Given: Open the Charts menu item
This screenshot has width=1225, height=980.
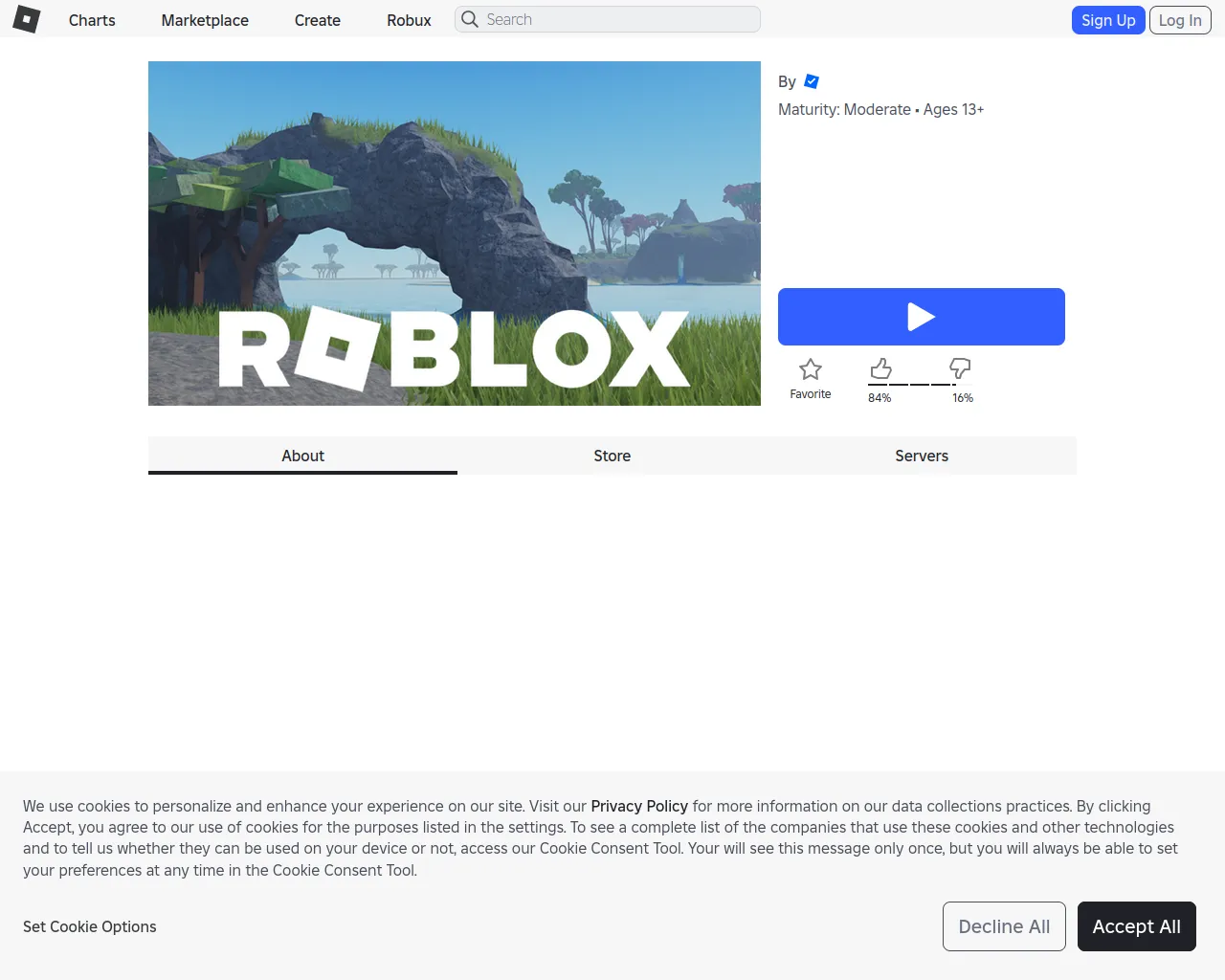Looking at the screenshot, I should (92, 20).
